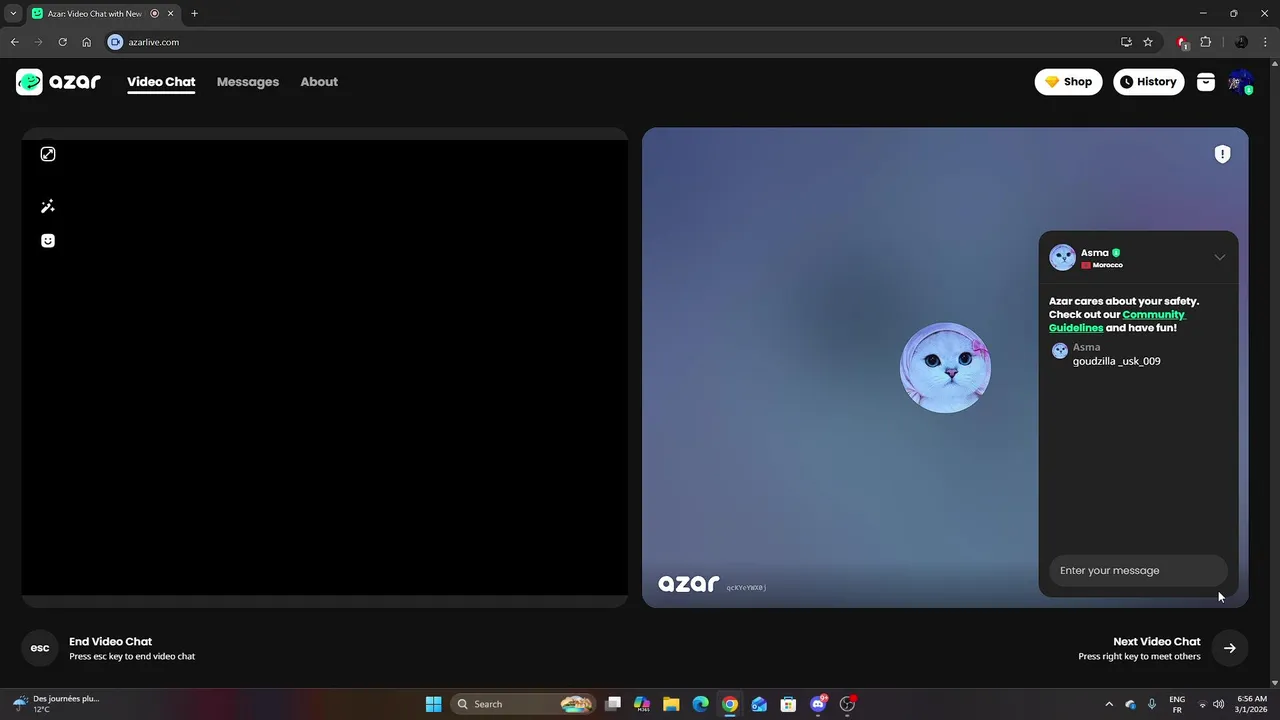This screenshot has width=1280, height=720.
Task: Select the goudzilla _usk_009 chat message
Action: click(1117, 361)
